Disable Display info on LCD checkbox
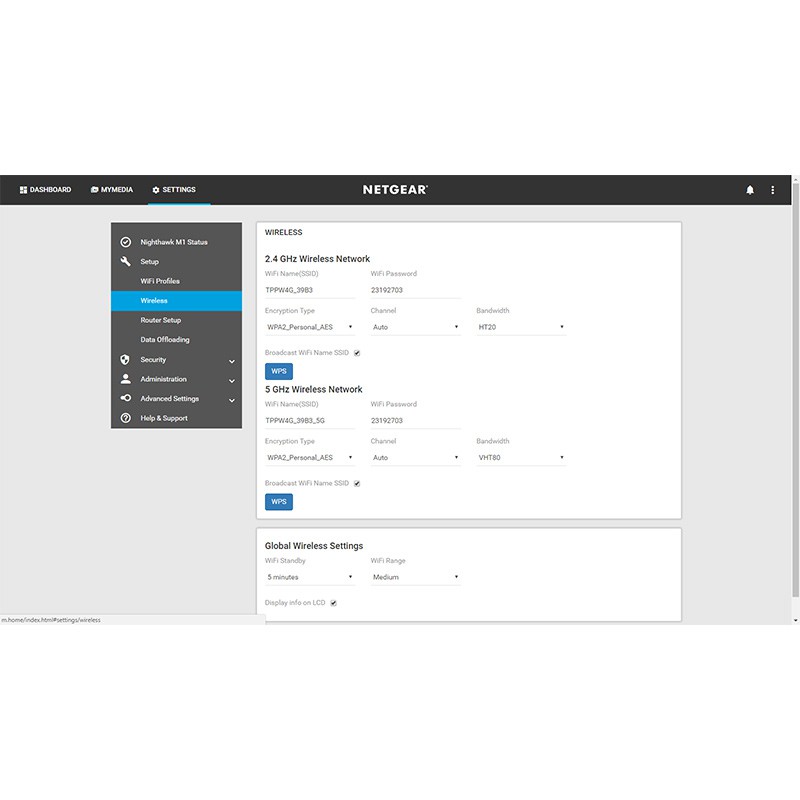Viewport: 800px width, 800px height. tap(334, 603)
